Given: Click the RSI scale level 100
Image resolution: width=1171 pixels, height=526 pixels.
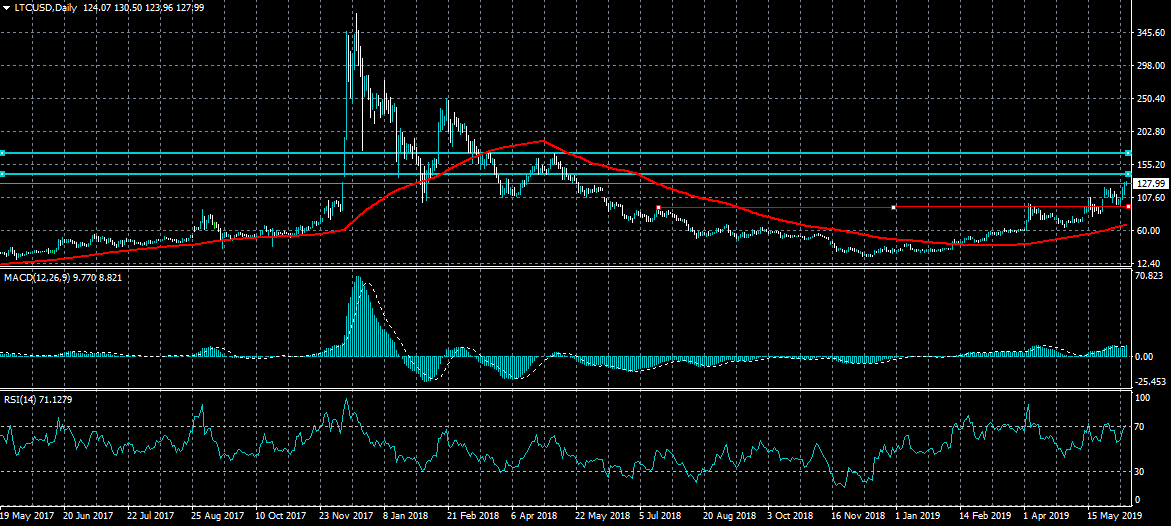Looking at the screenshot, I should pyautogui.click(x=1142, y=399).
